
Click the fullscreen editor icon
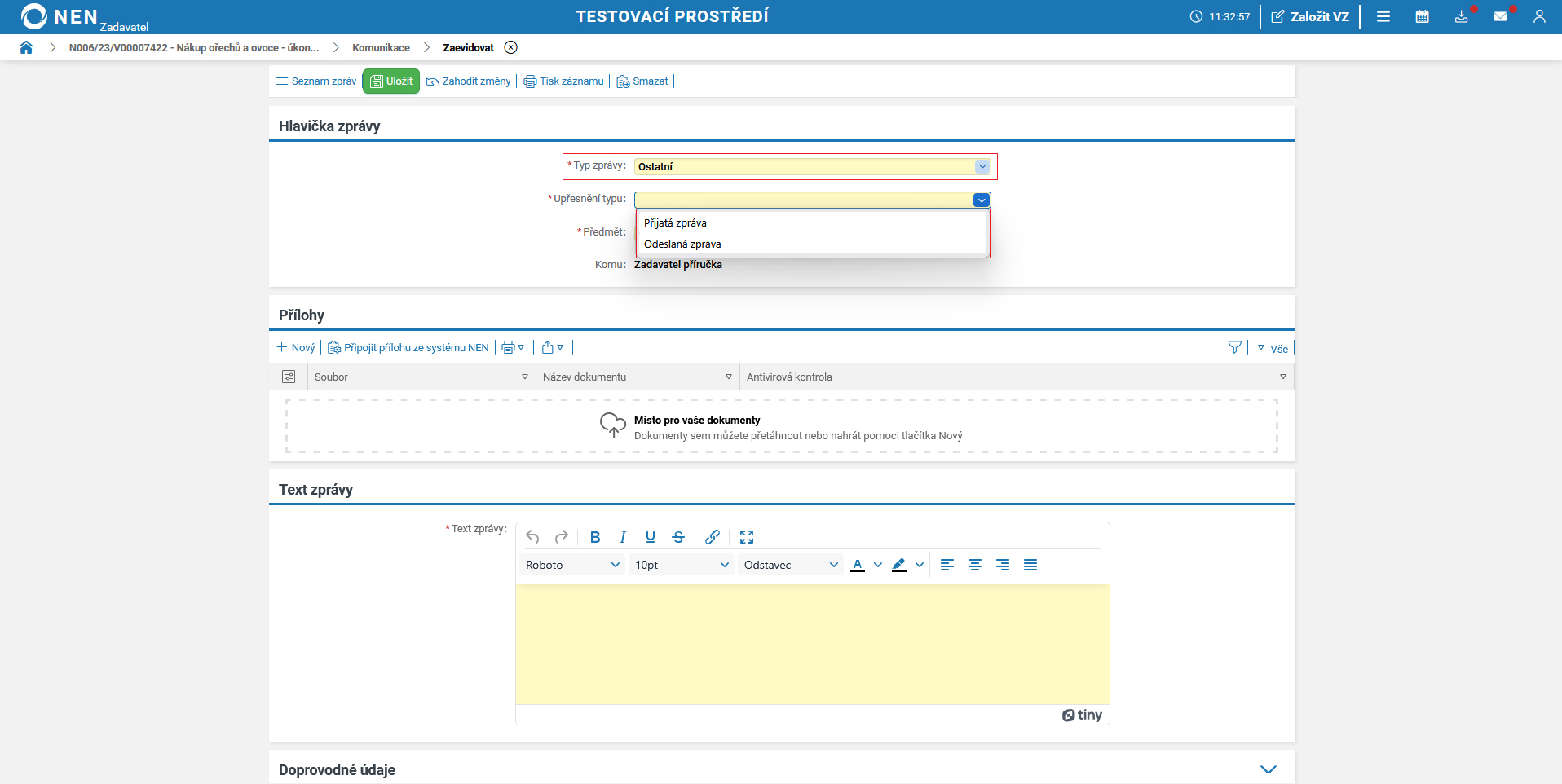click(746, 537)
